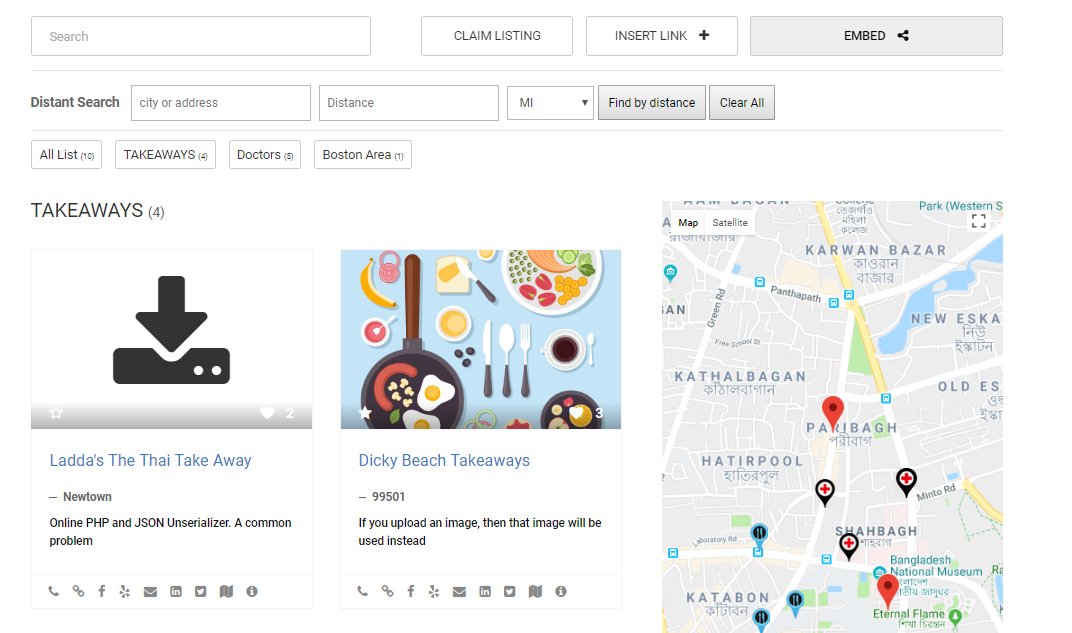Open the Ladda's The Thai Take Away link
The height and width of the screenshot is (633, 1072).
click(x=150, y=461)
